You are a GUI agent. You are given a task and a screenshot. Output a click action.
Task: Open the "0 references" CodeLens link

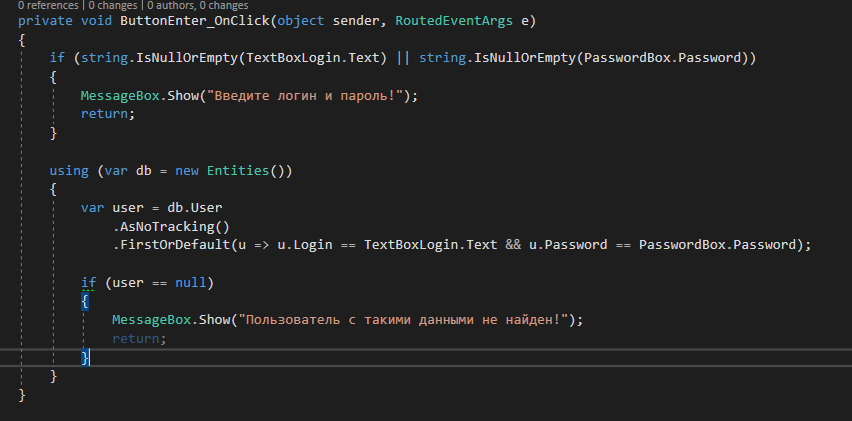pos(49,5)
